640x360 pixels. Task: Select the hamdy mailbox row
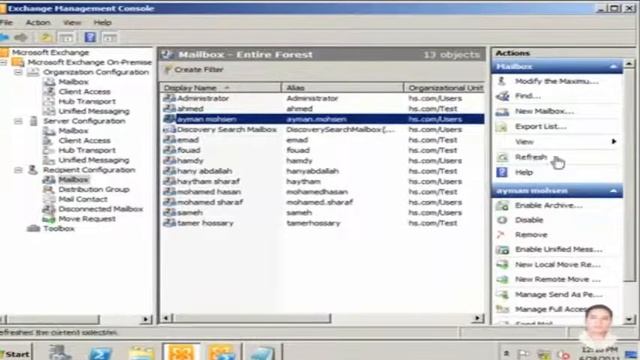click(322, 161)
